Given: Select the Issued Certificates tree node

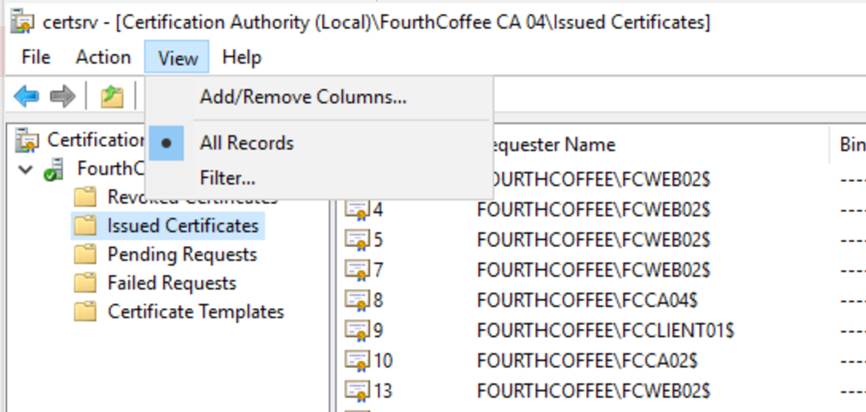Looking at the screenshot, I should tap(182, 226).
